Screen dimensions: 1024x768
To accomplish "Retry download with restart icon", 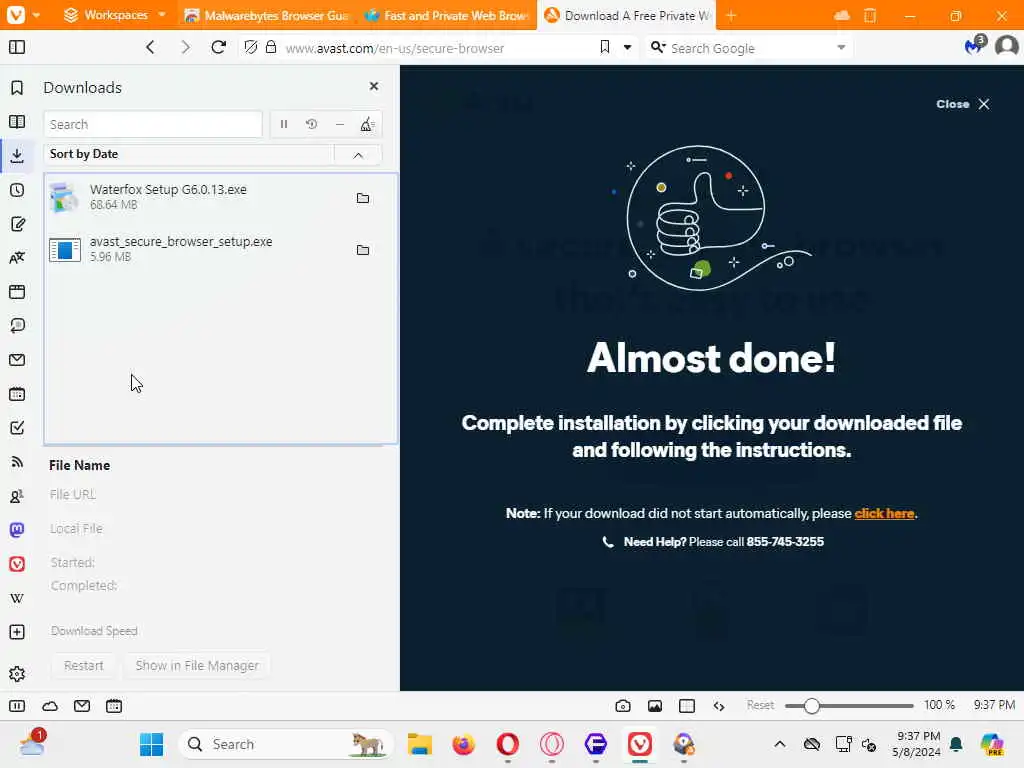I will click(x=312, y=124).
